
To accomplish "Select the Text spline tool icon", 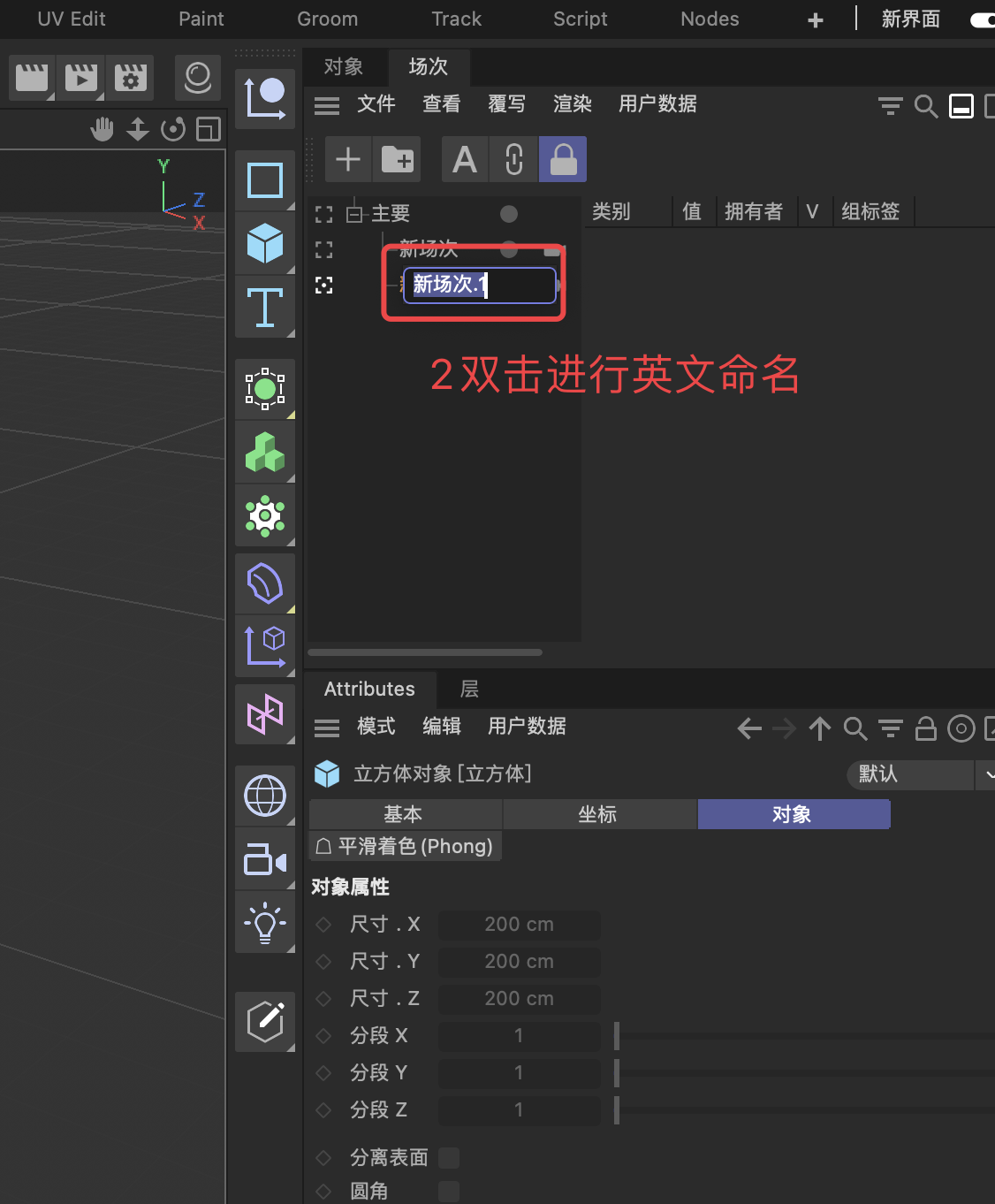I will click(264, 307).
